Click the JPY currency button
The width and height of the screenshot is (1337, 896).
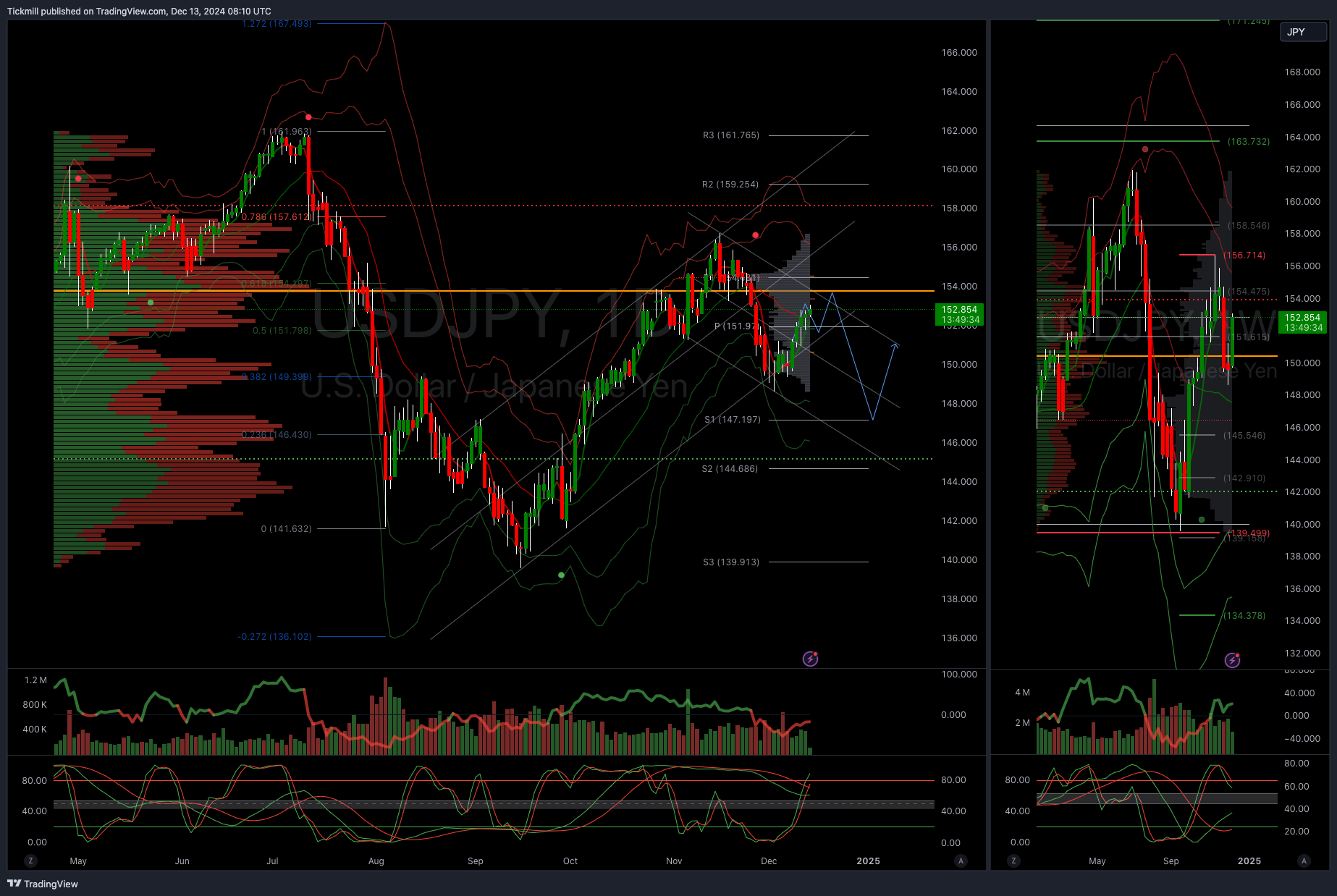point(1304,32)
